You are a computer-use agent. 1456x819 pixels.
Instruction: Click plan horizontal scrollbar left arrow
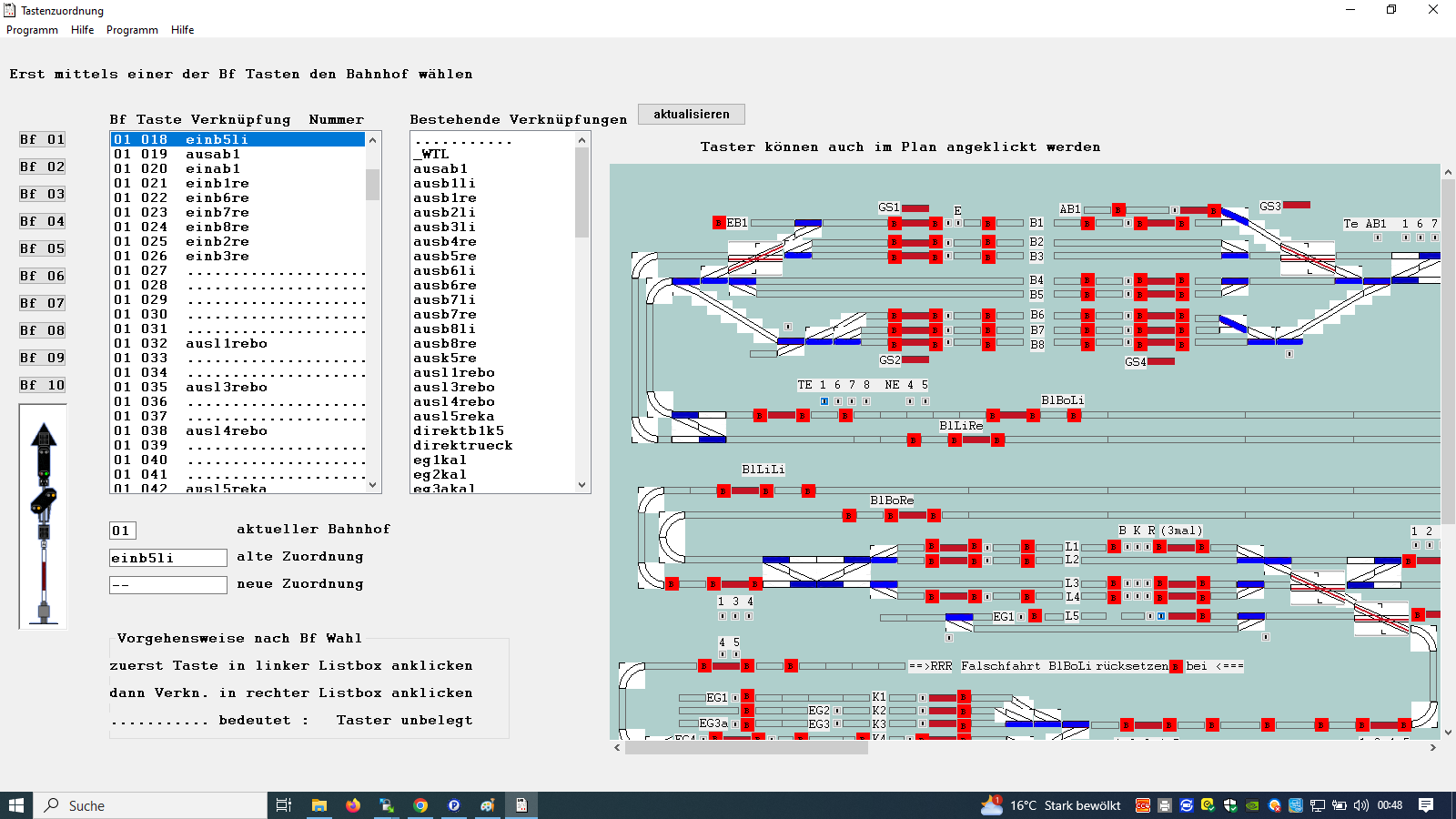(617, 747)
